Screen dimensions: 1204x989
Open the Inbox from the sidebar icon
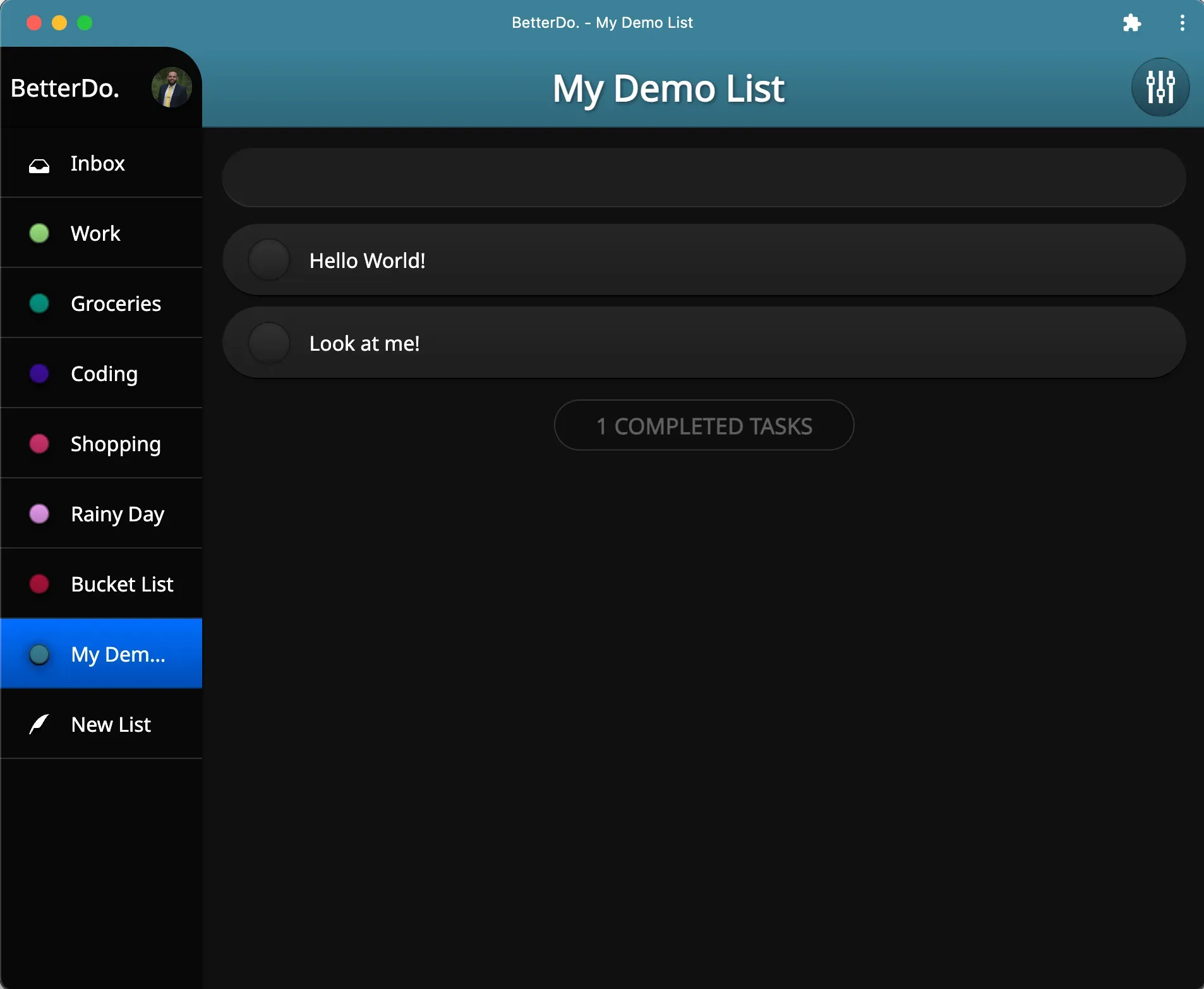39,164
